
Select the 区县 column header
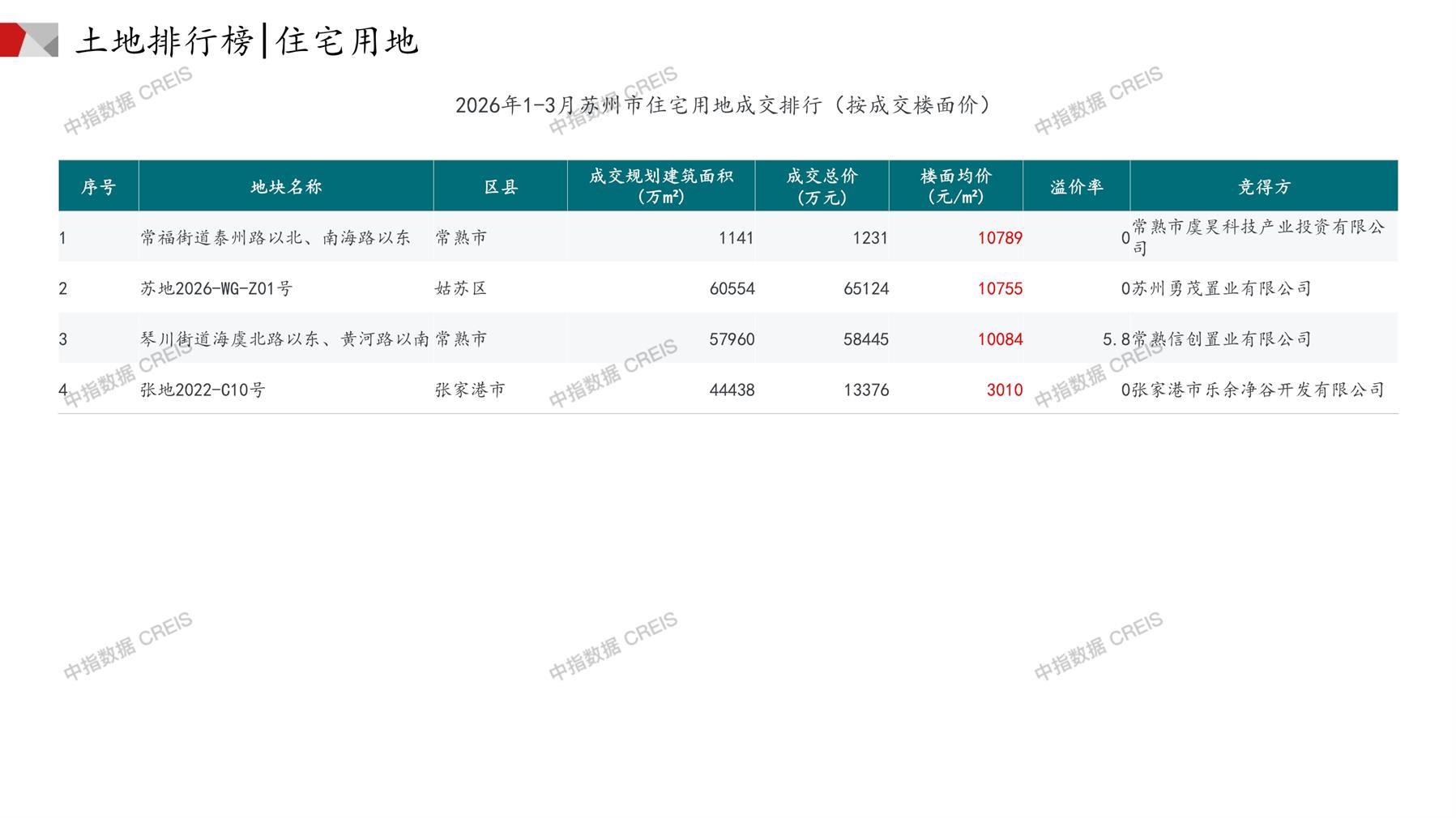tap(501, 187)
